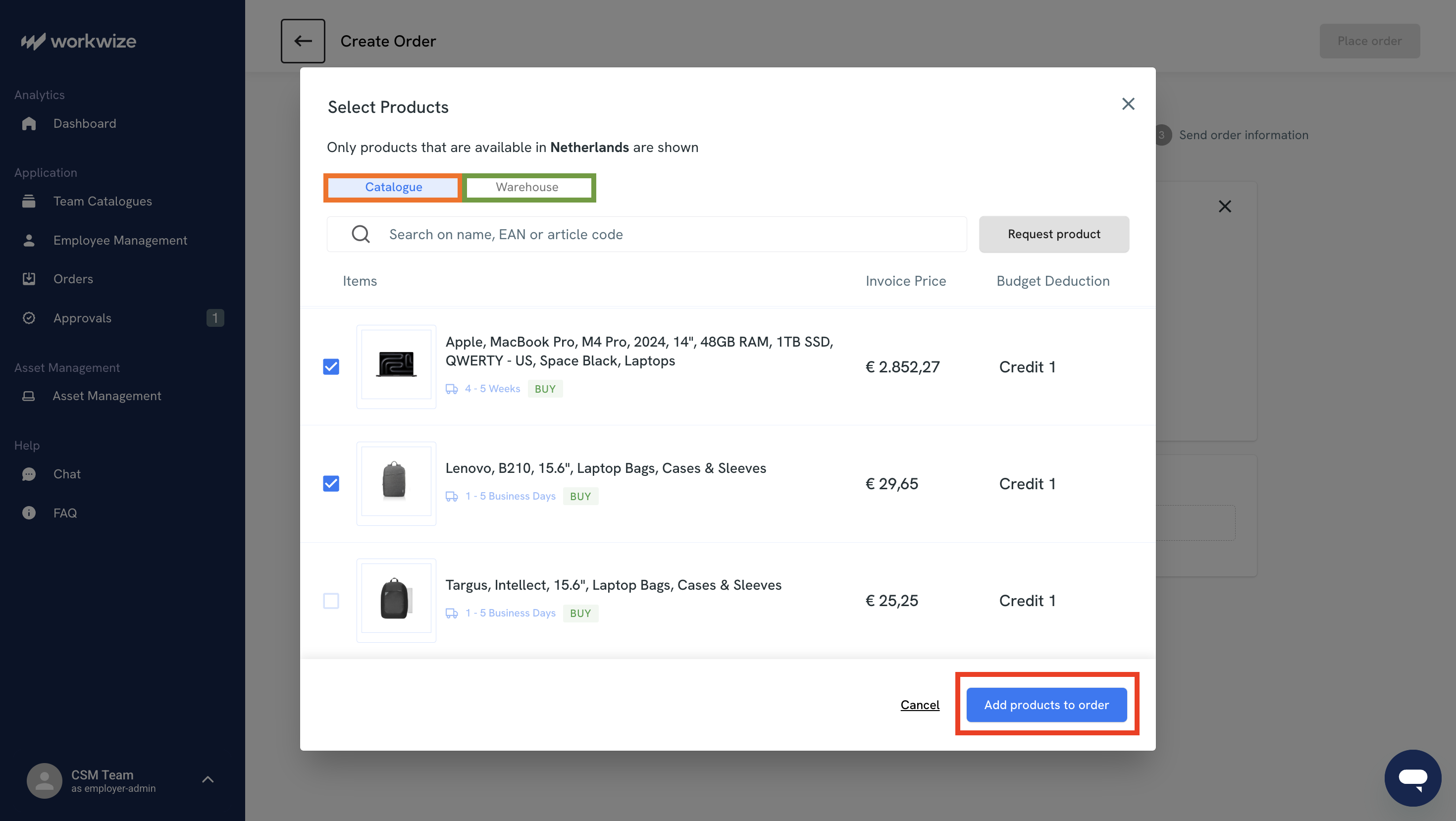This screenshot has width=1456, height=821.
Task: Click the Team Catalogues stack icon
Action: [x=29, y=201]
